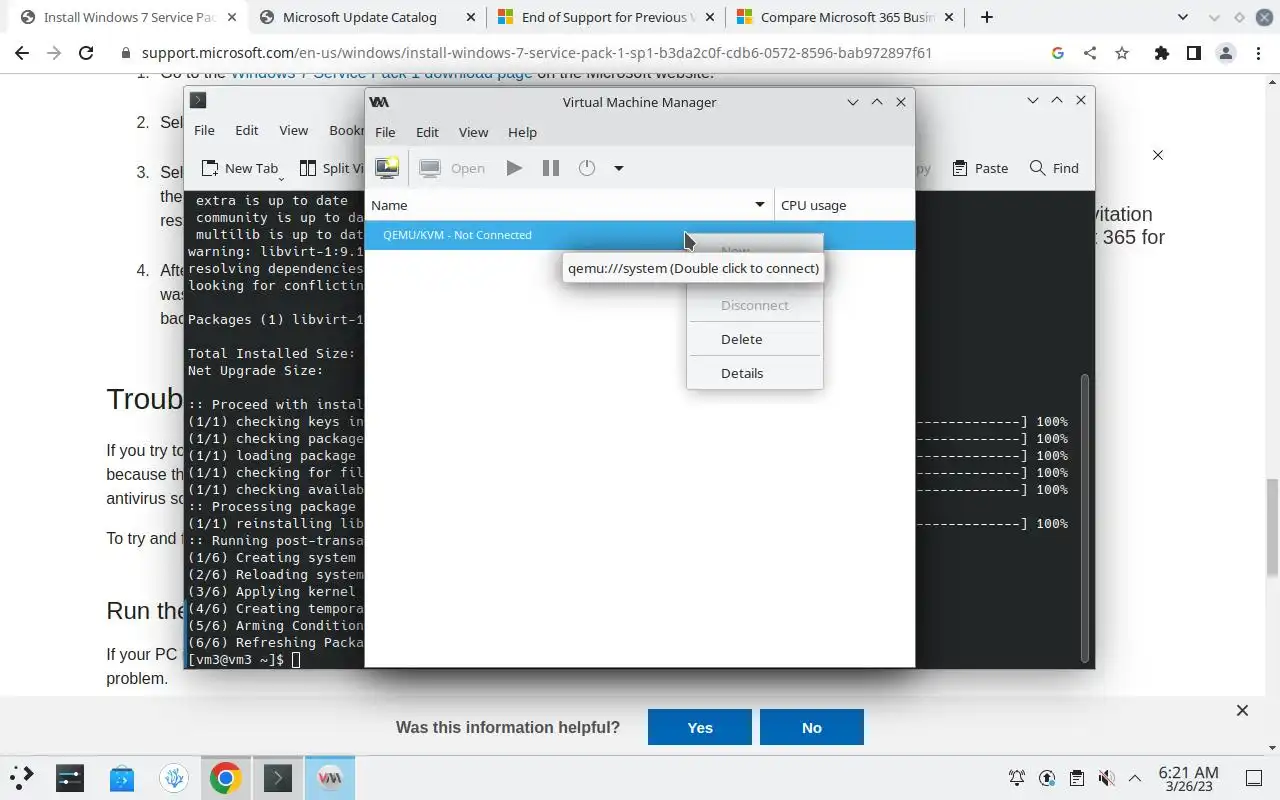
Task: Click Find in the terminal toolbar
Action: click(x=1054, y=168)
